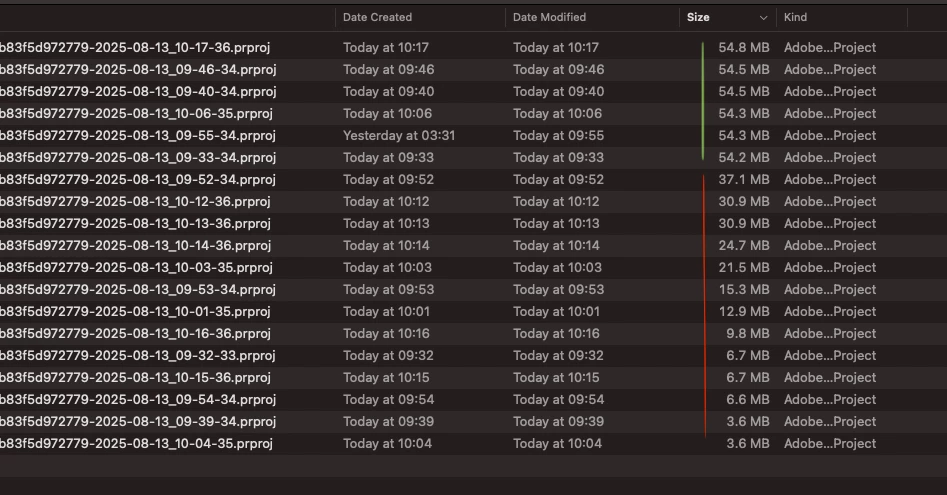Click Date Created cell 'Today at 10:13'
The image size is (947, 495).
pos(386,224)
